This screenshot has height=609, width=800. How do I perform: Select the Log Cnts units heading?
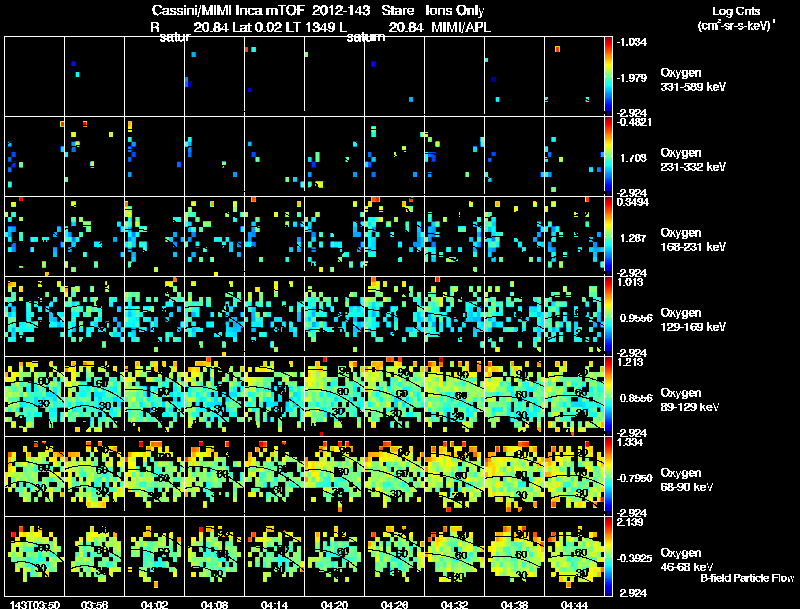point(735,11)
